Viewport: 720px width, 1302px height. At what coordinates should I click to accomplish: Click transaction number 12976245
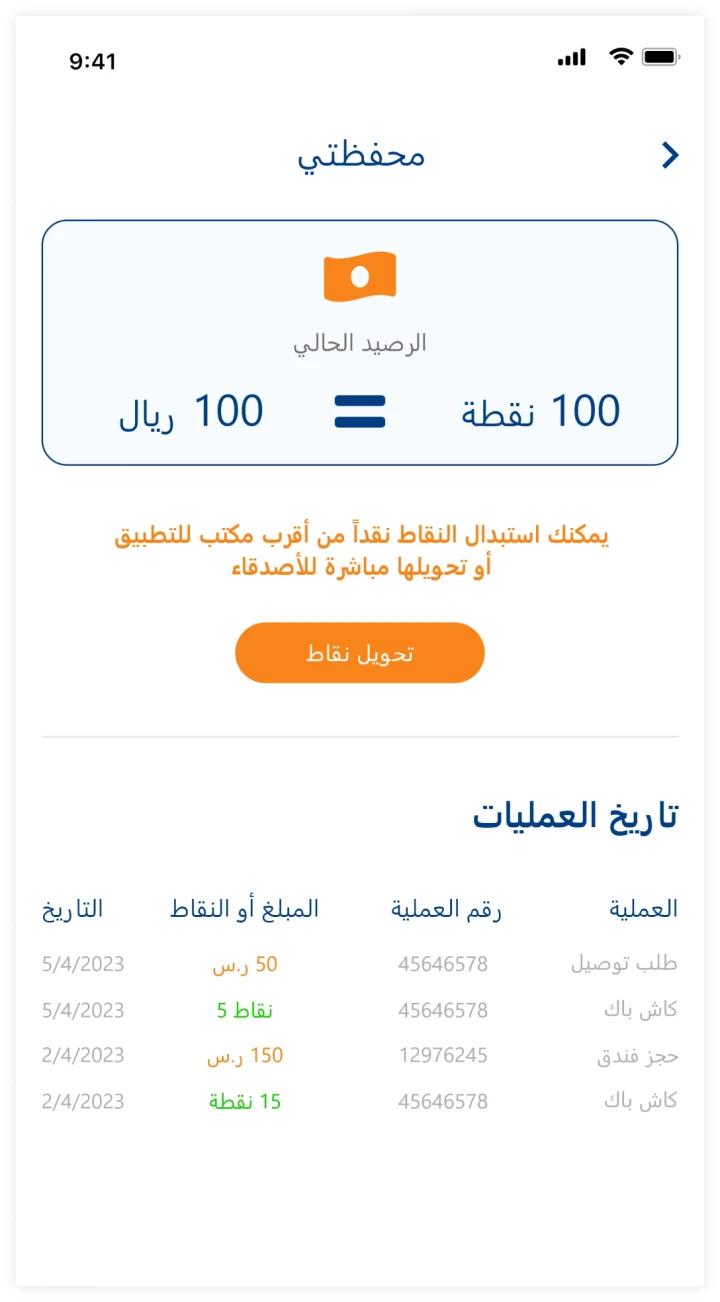click(443, 1056)
